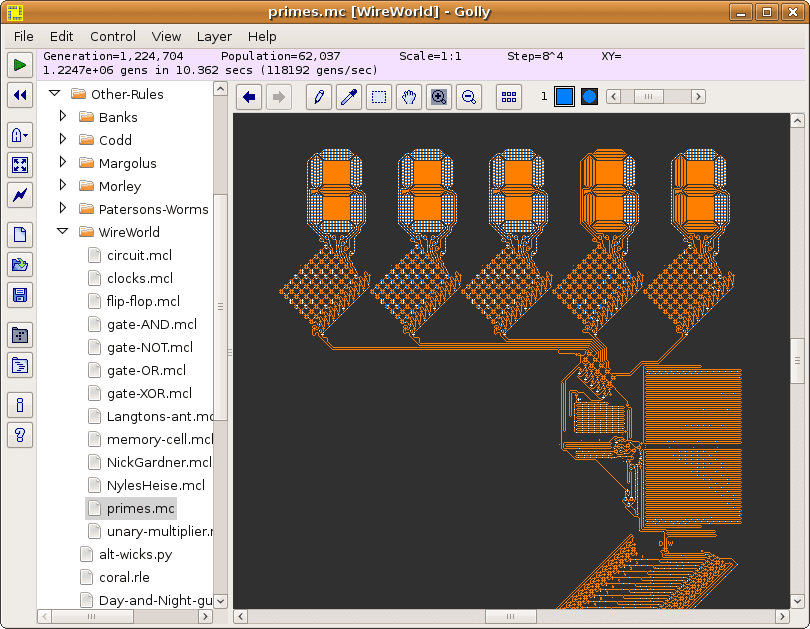Activate the rectangular selection tool

click(x=379, y=97)
